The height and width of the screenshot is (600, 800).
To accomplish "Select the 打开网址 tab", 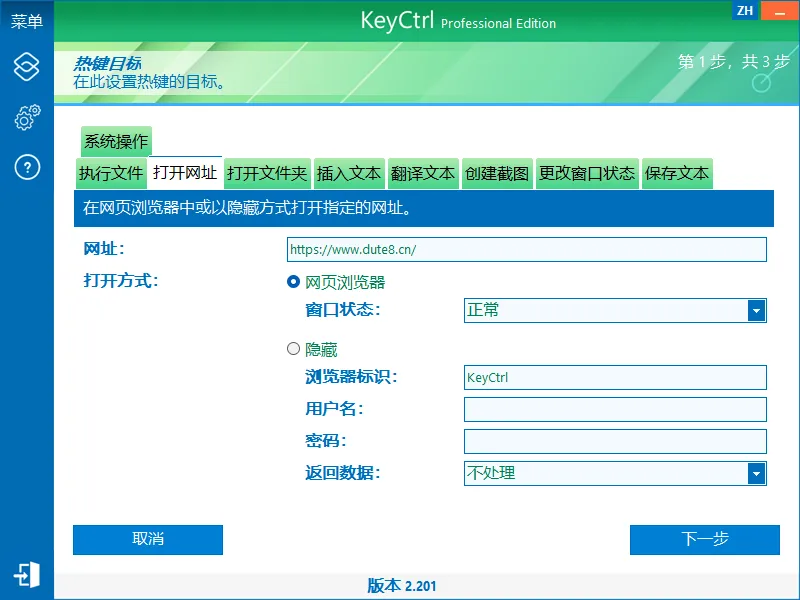I will click(185, 173).
